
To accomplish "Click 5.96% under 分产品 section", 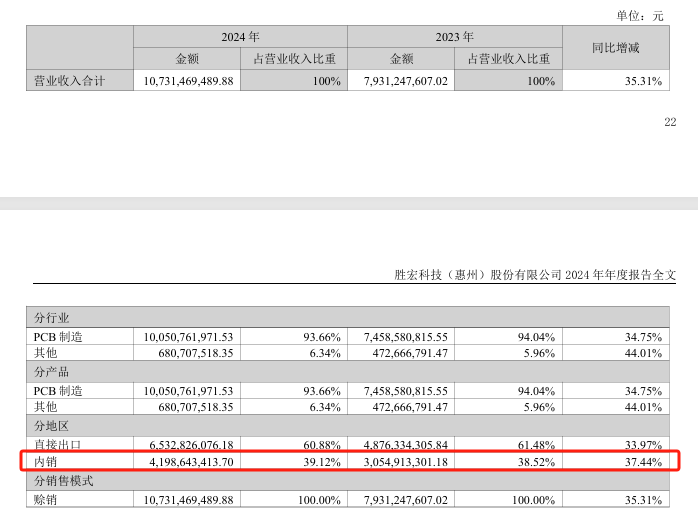I will pyautogui.click(x=540, y=407).
